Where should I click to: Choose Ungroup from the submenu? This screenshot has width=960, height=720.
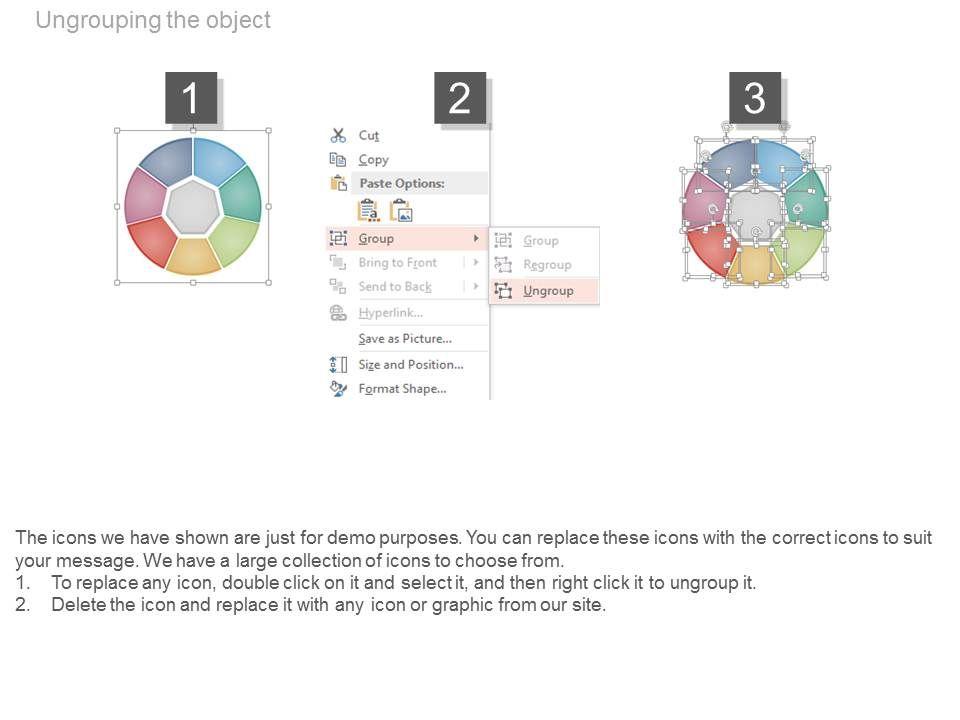coord(548,290)
